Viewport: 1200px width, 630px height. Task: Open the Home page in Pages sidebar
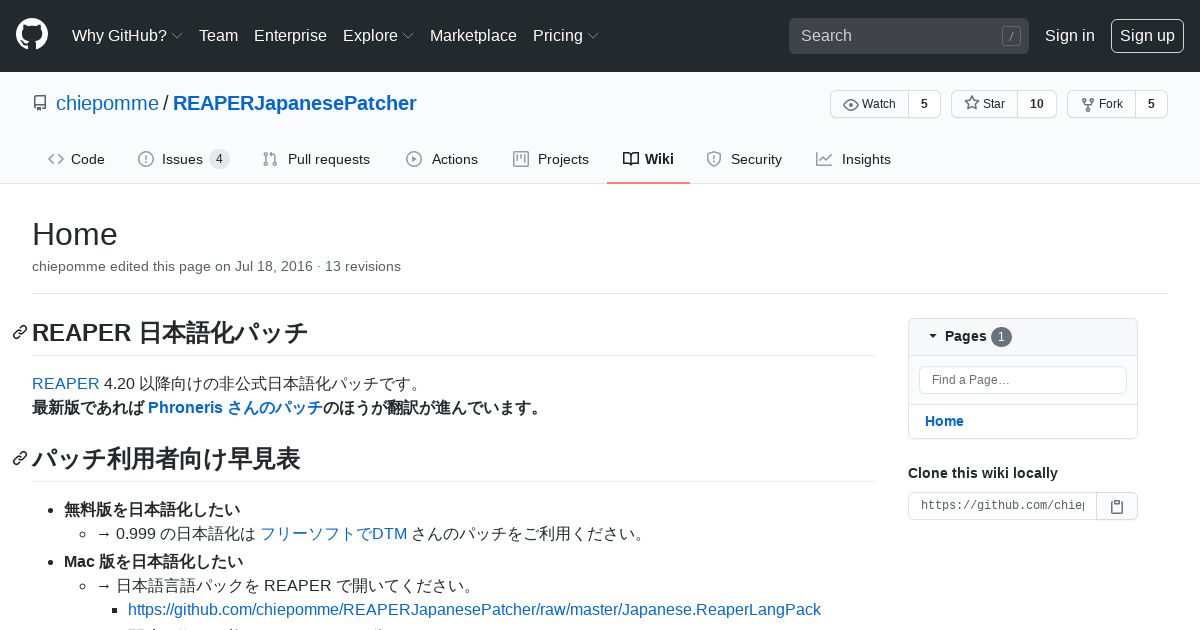pos(944,421)
